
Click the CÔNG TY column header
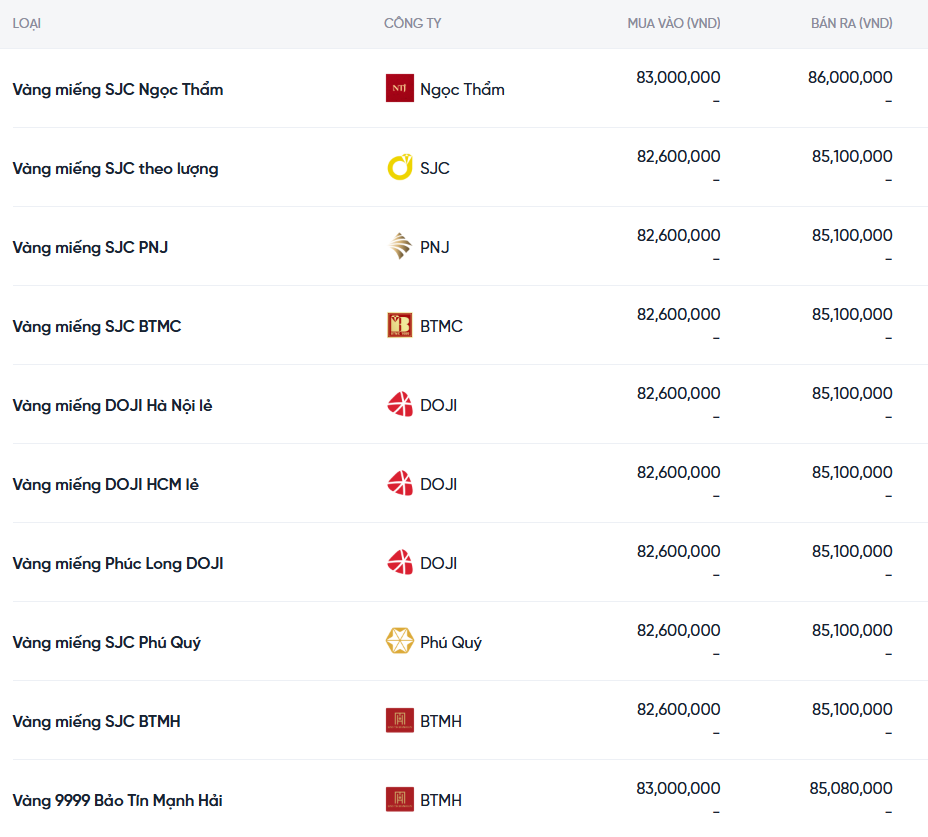coord(413,23)
